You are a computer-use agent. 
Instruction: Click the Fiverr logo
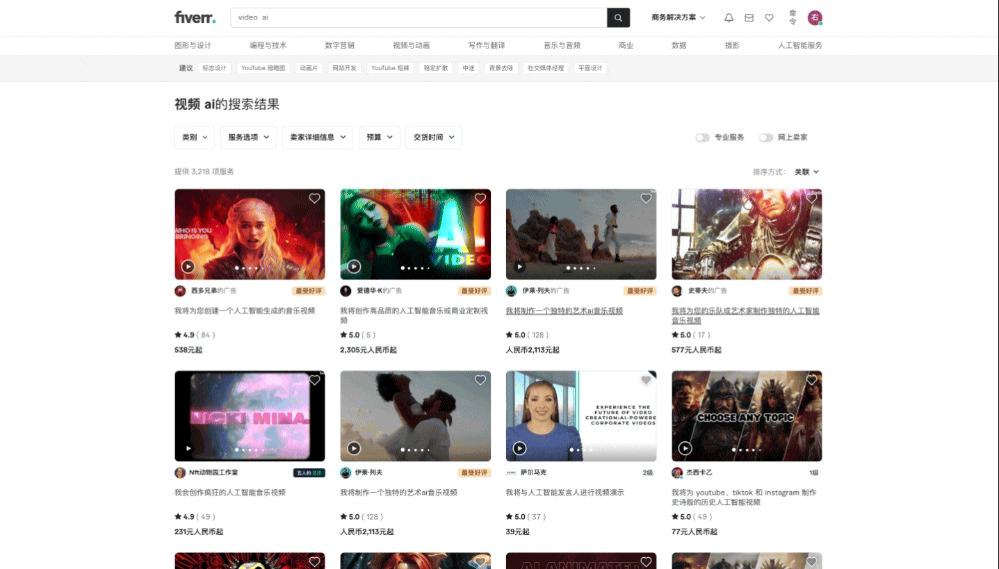194,17
